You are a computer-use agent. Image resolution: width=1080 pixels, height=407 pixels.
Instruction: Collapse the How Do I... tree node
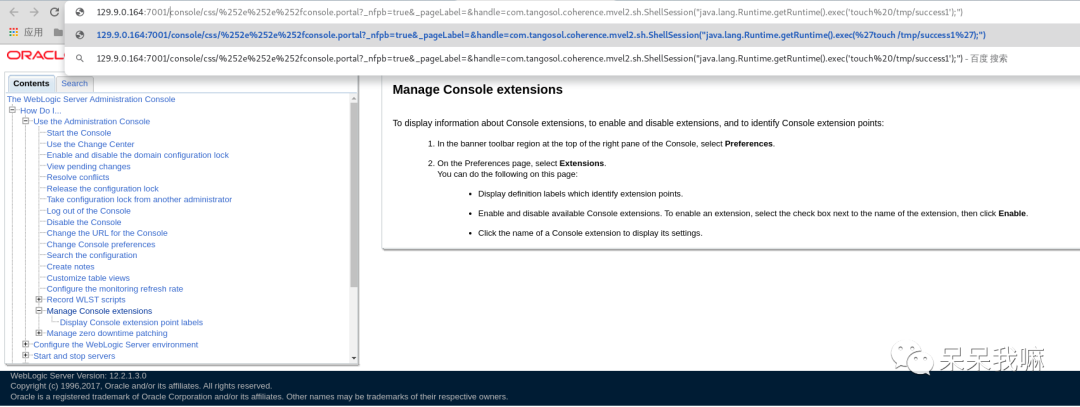[x=12, y=110]
